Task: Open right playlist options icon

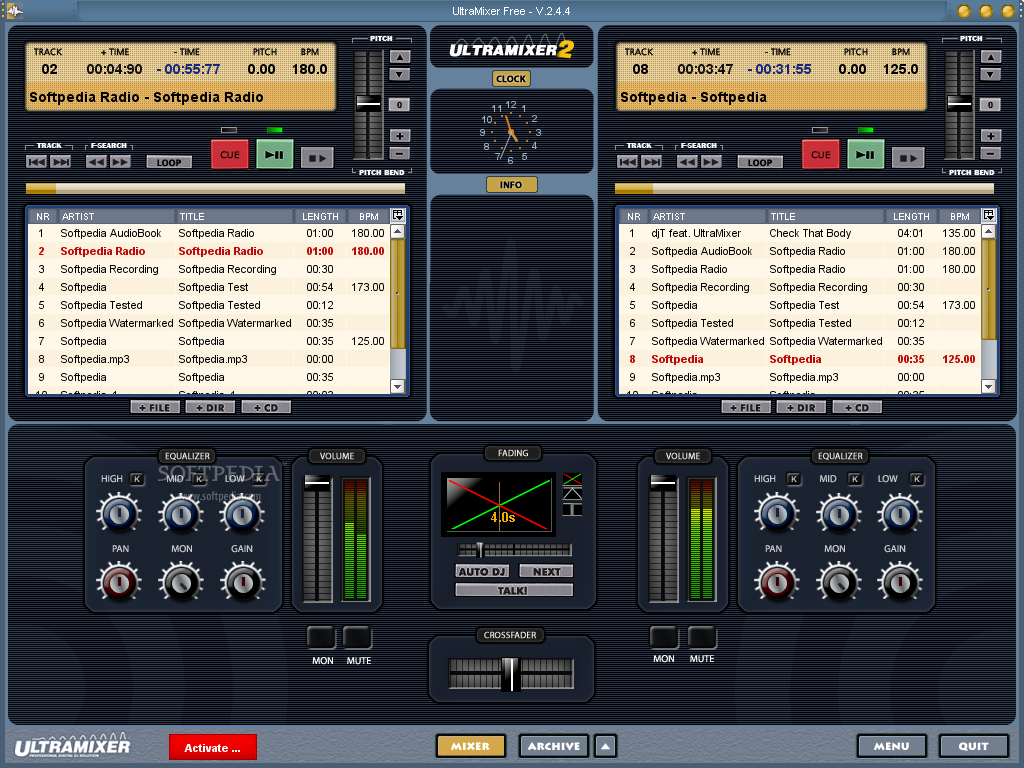Action: point(989,215)
